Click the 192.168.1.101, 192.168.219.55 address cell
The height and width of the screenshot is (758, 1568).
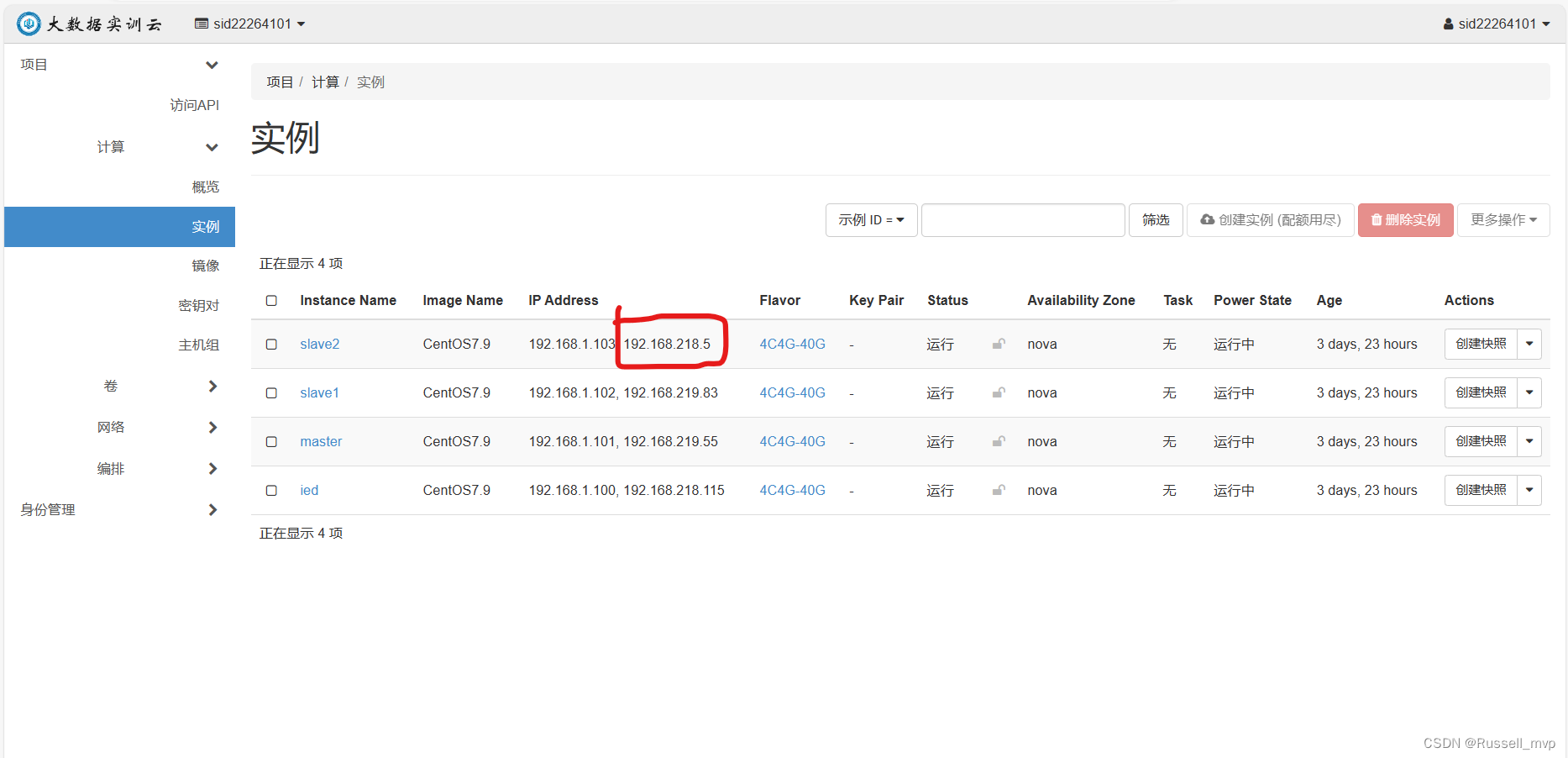(x=623, y=442)
